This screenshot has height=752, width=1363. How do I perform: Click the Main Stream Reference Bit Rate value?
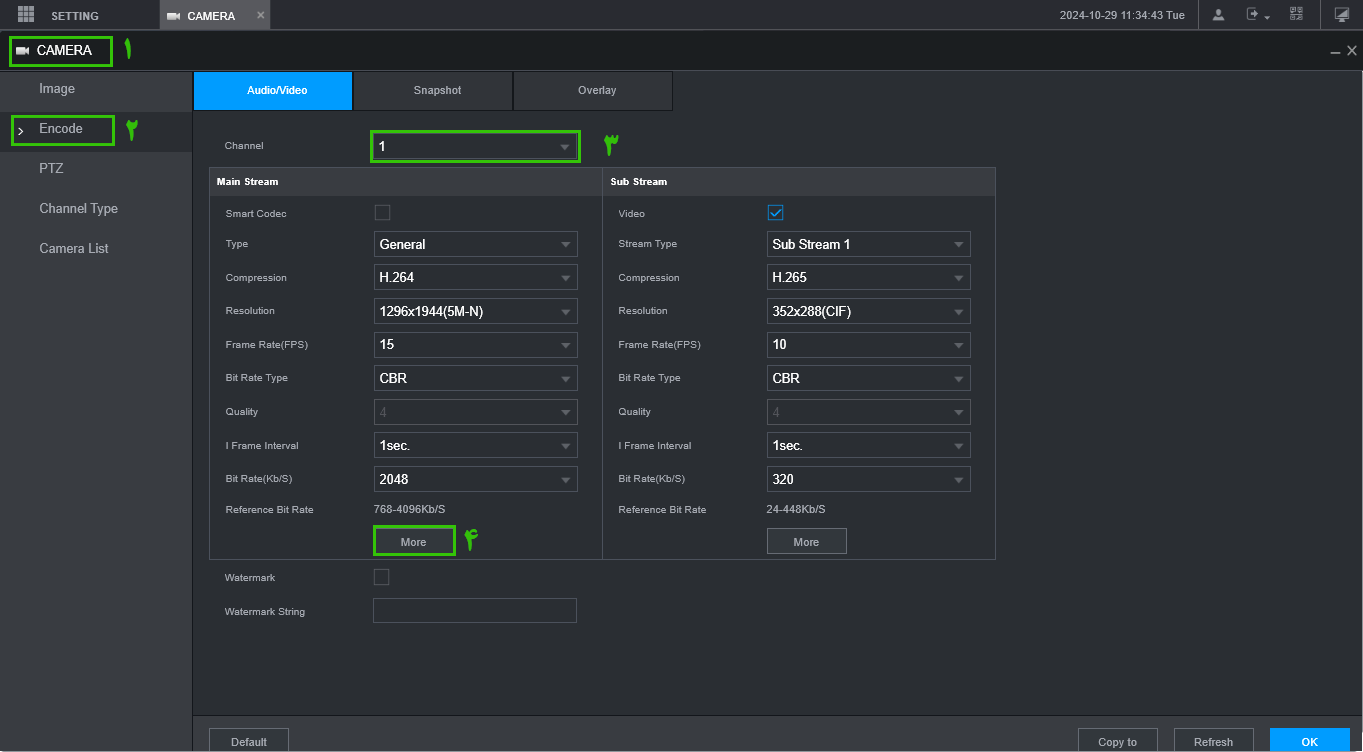coord(409,510)
